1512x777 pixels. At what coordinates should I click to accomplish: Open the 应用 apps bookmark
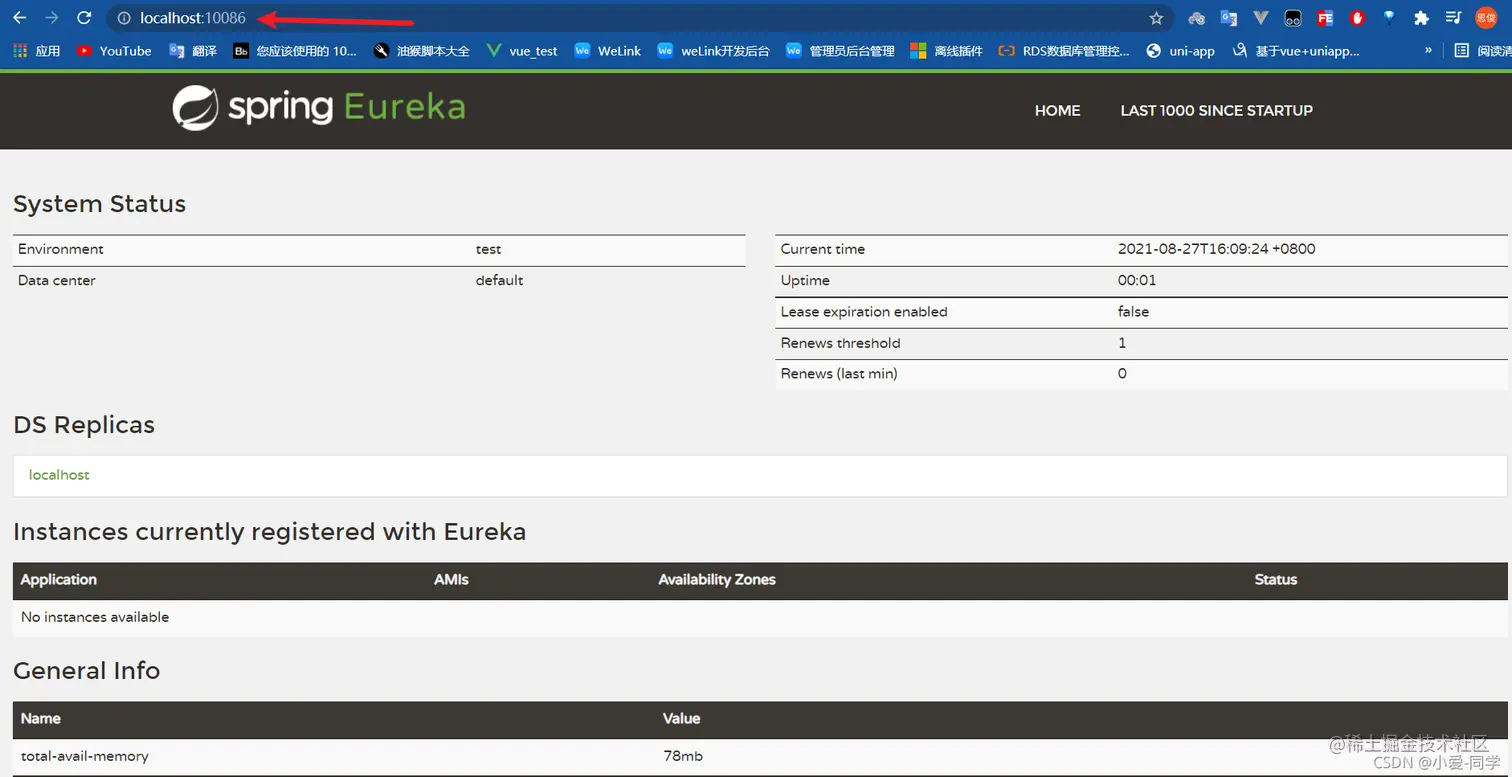(37, 51)
